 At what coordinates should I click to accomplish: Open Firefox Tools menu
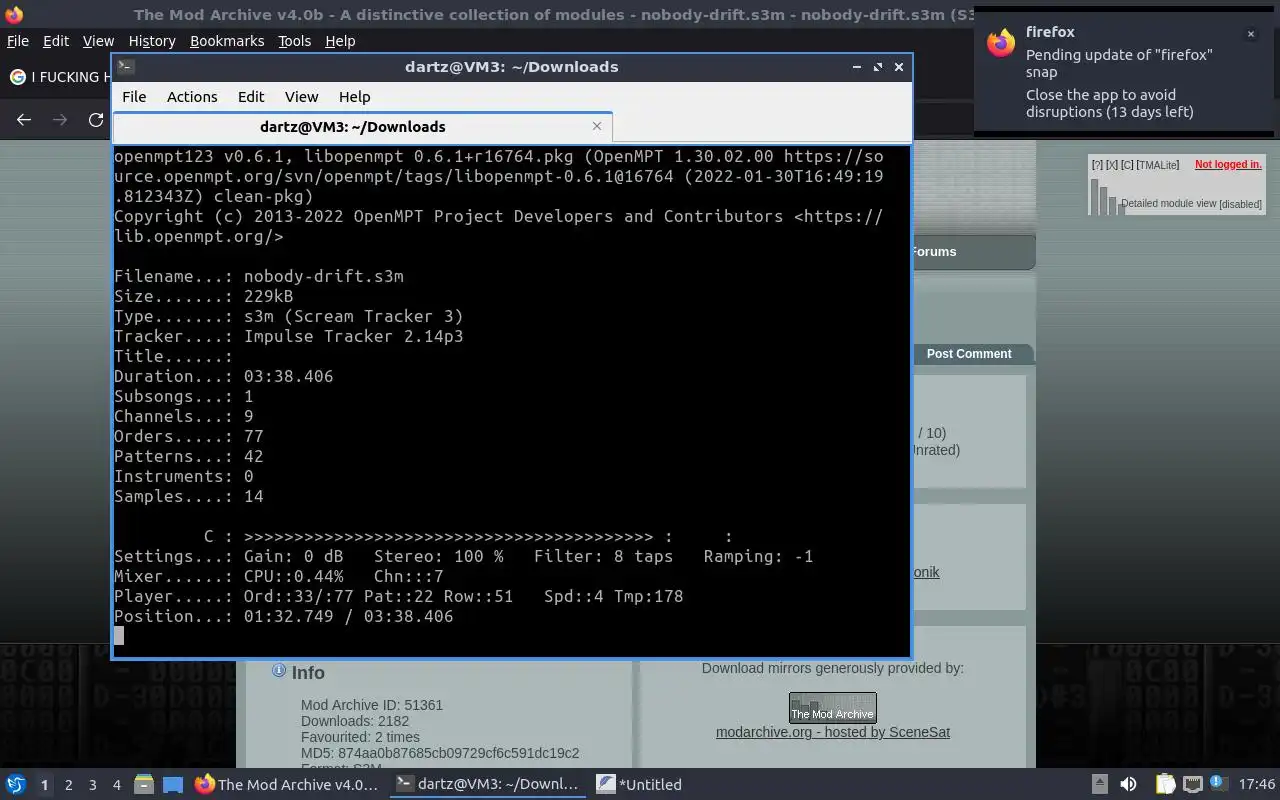[x=294, y=41]
